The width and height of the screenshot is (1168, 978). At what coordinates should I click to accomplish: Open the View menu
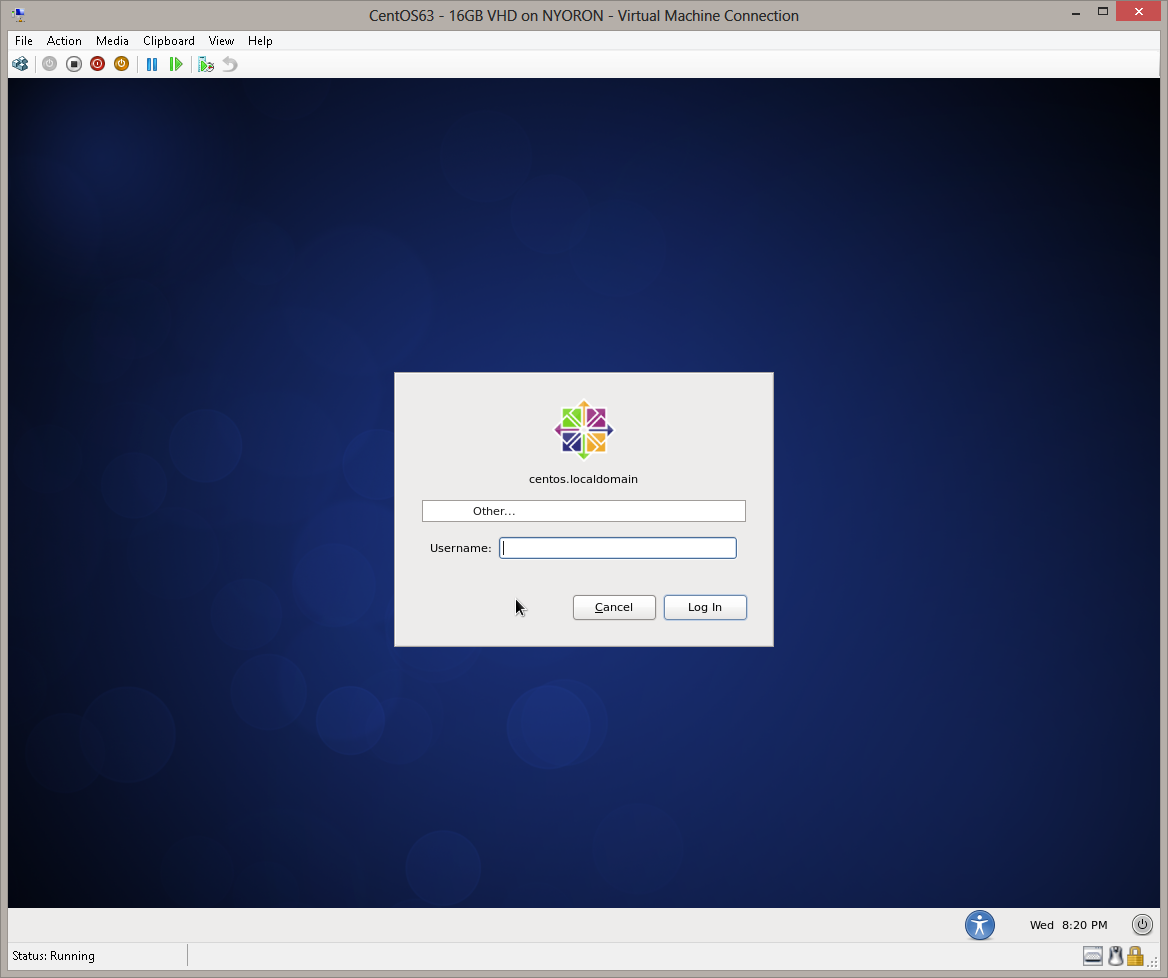pyautogui.click(x=221, y=41)
